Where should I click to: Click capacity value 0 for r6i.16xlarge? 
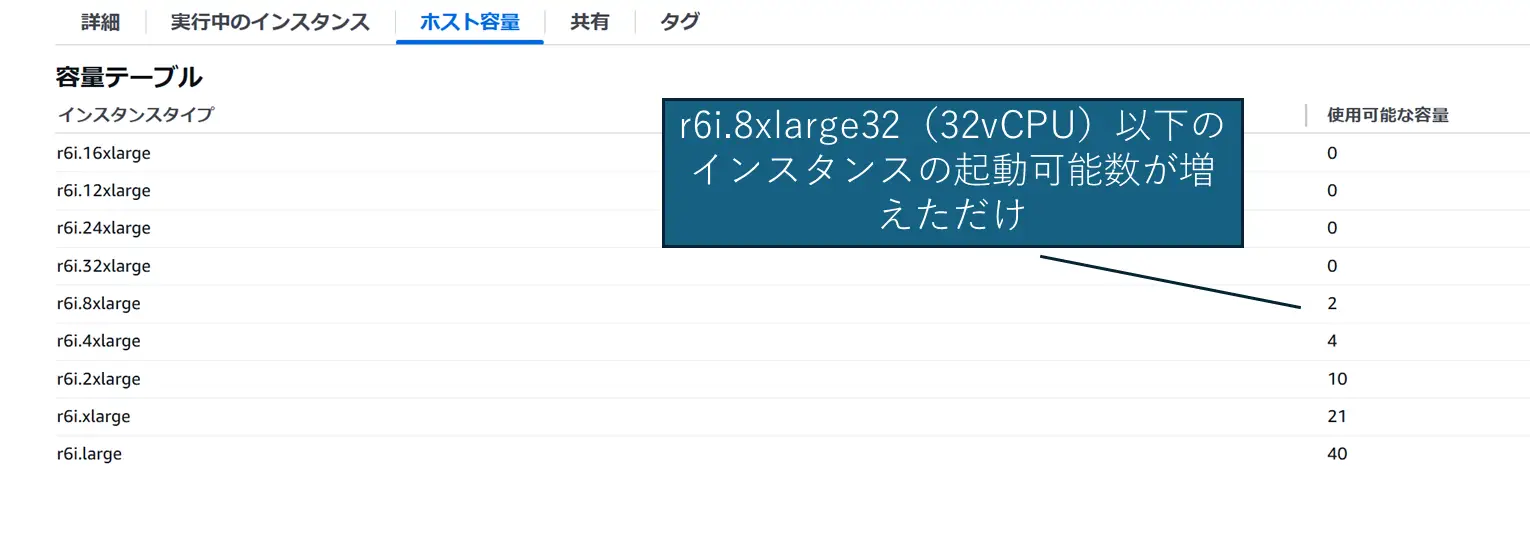1332,153
